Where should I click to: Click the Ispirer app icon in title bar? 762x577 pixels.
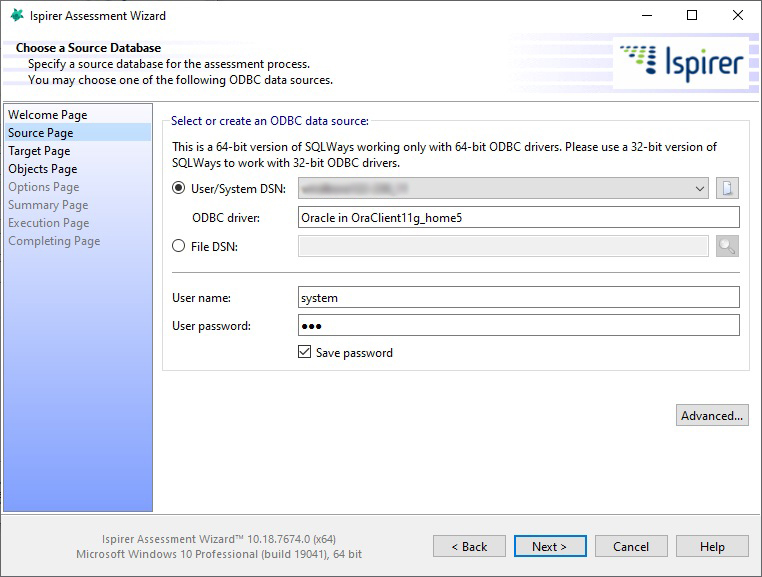coord(17,16)
